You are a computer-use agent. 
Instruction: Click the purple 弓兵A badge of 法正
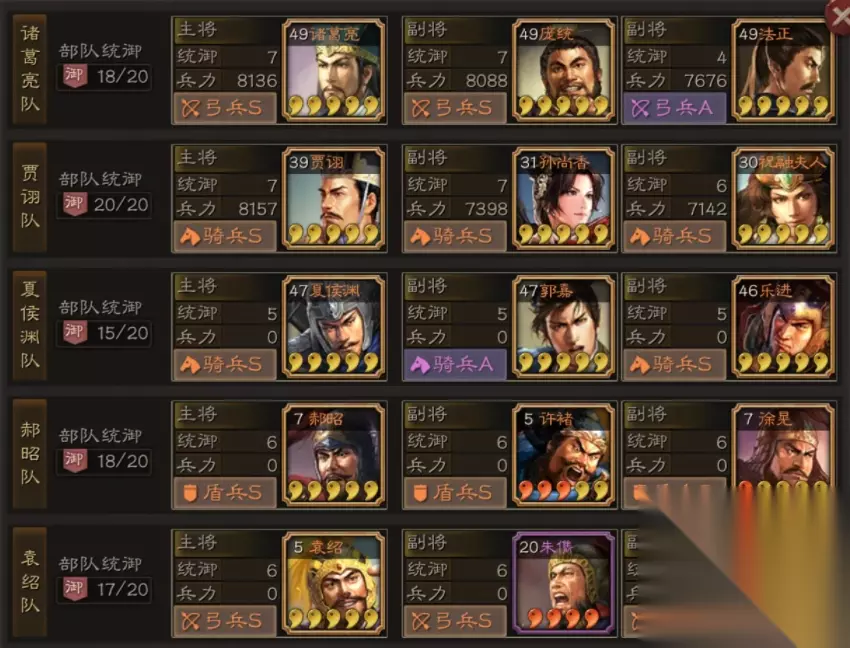(x=674, y=108)
